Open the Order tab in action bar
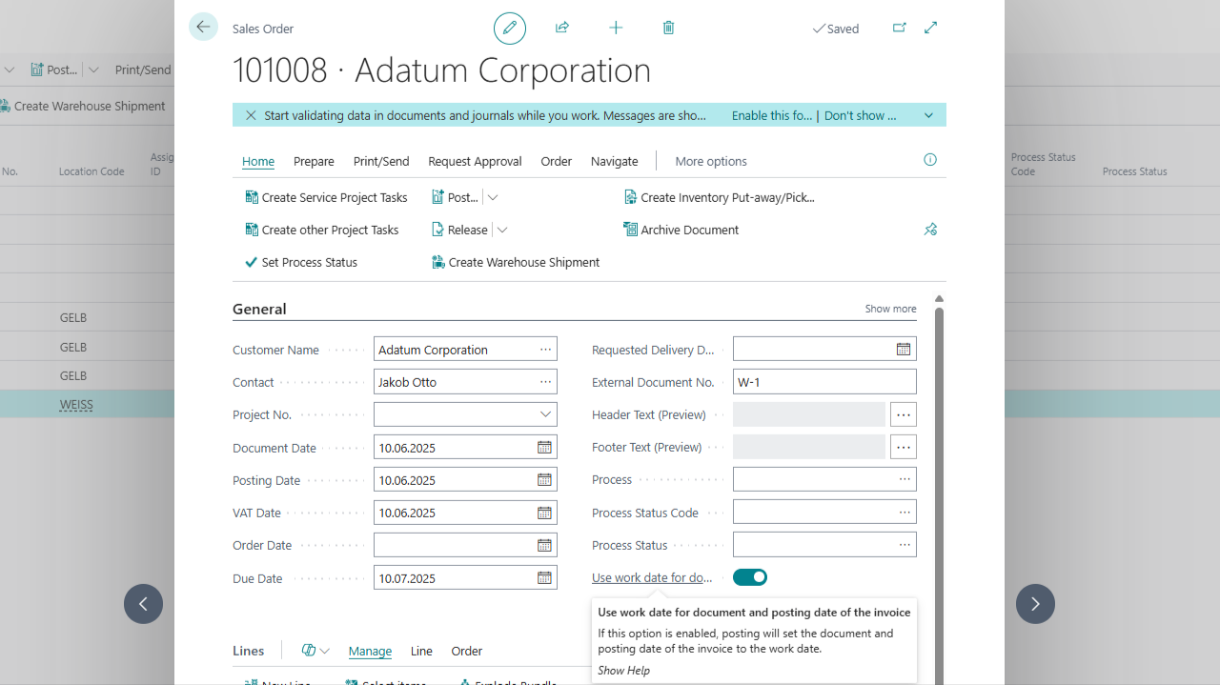Viewport: 1220px width, 685px height. [556, 161]
